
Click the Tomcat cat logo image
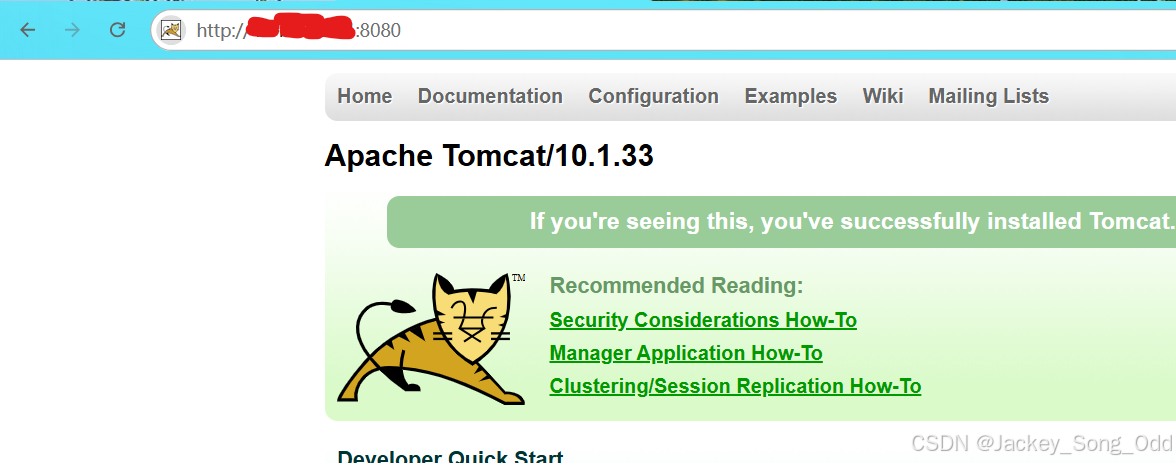[x=431, y=339]
